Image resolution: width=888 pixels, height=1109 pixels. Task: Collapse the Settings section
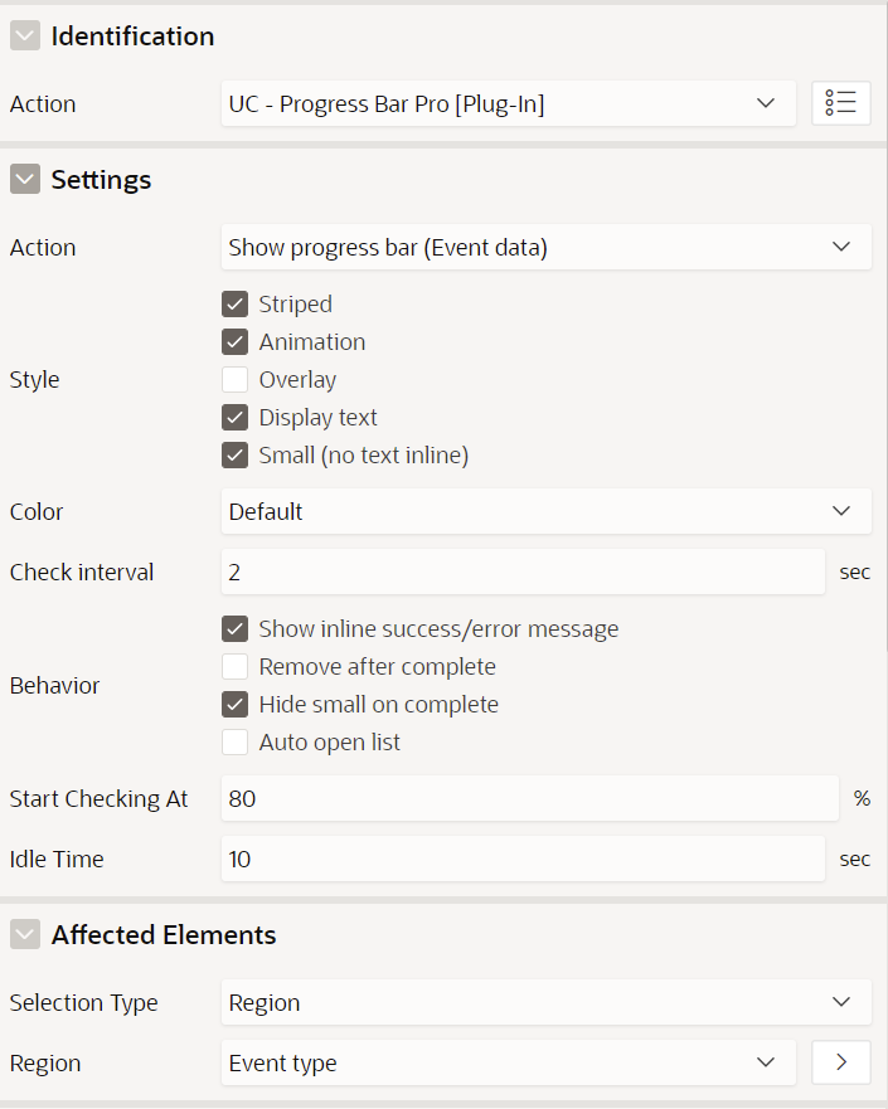coord(25,179)
